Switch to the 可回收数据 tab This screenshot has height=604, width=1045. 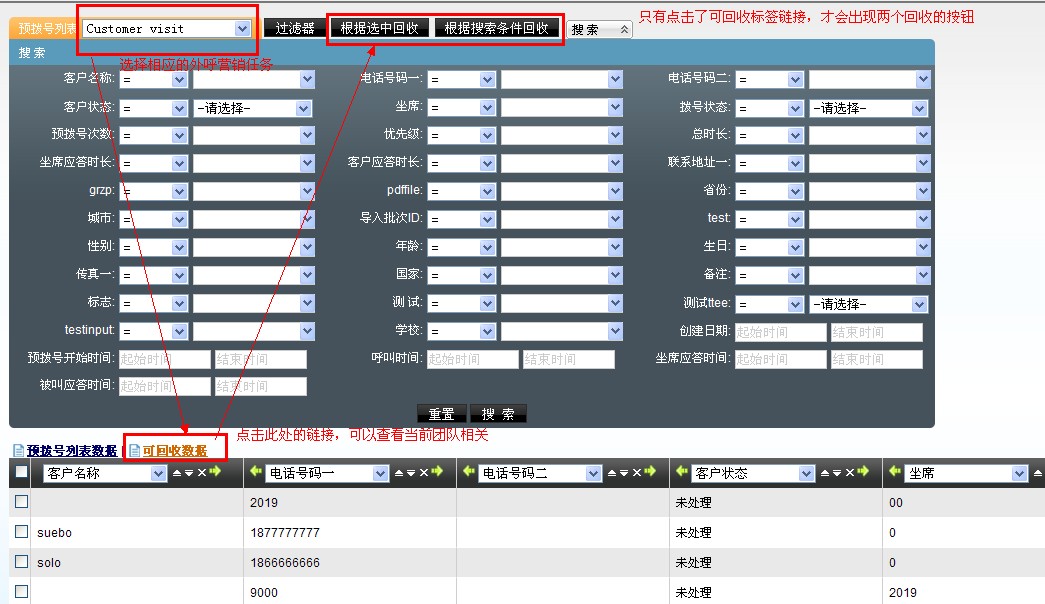pyautogui.click(x=174, y=451)
